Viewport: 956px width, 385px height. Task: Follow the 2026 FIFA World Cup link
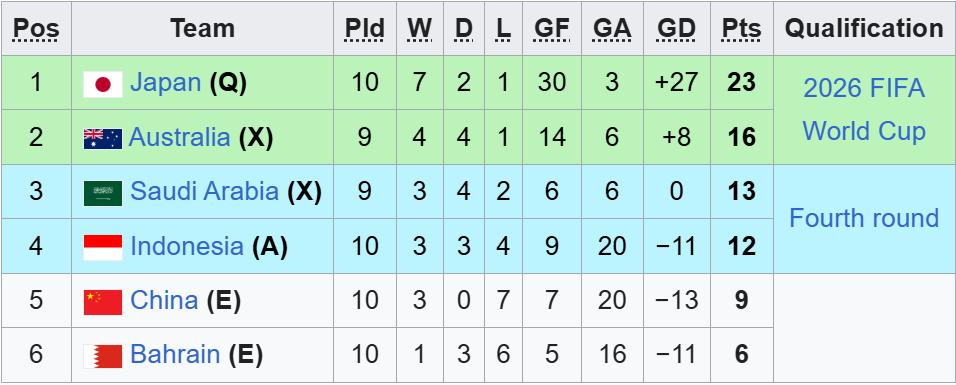[864, 110]
